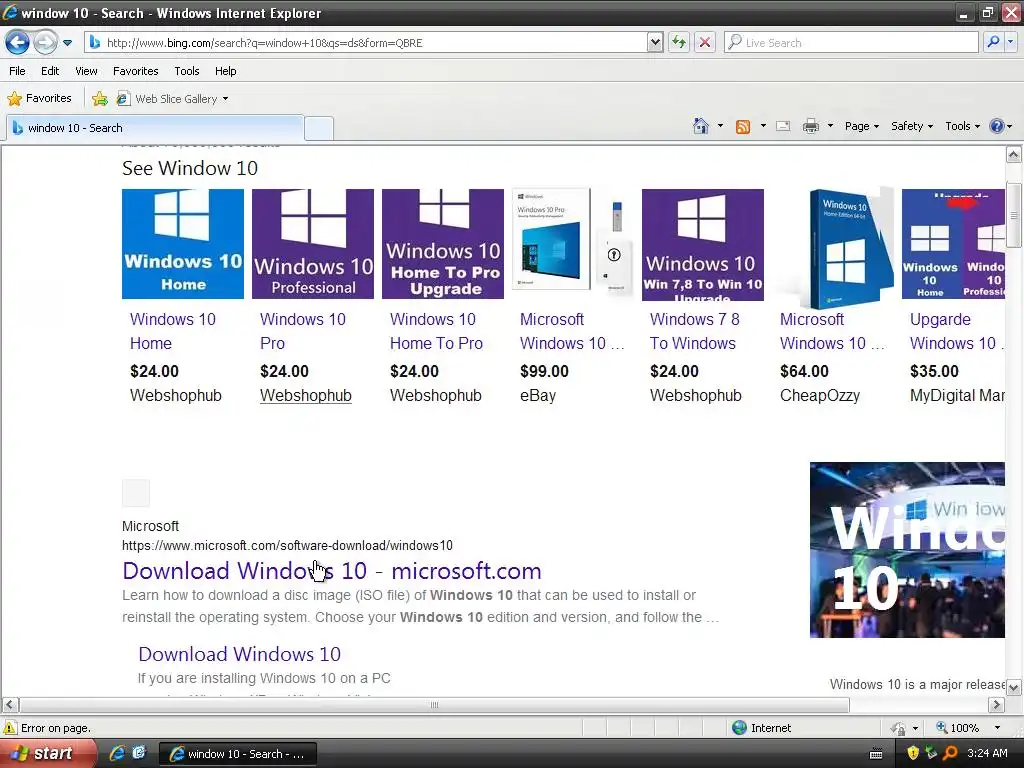Image resolution: width=1024 pixels, height=768 pixels.
Task: Expand the Print options dropdown arrow
Action: (830, 126)
